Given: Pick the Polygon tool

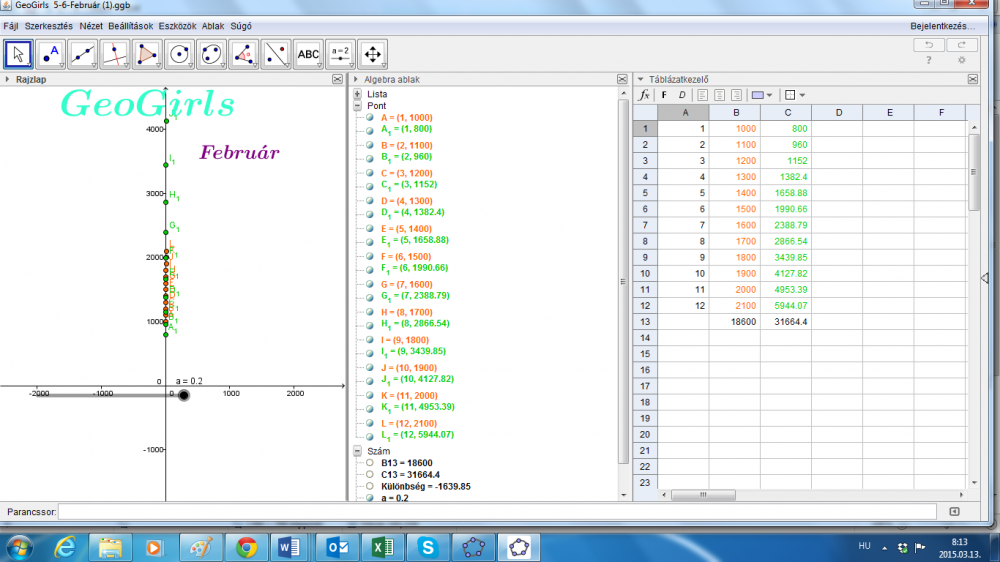Looking at the screenshot, I should point(147,54).
